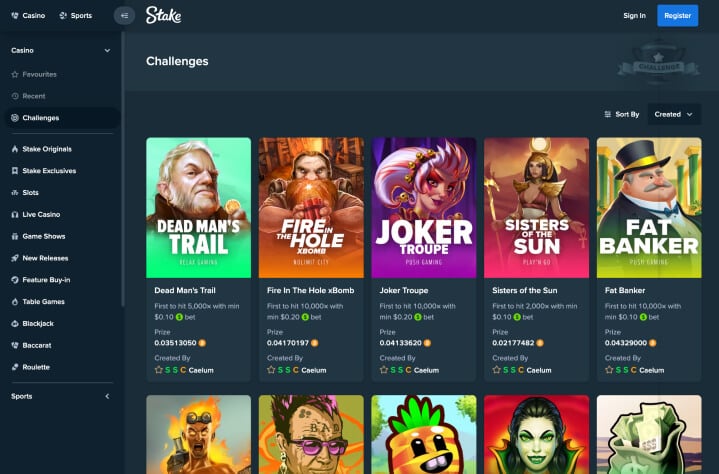The width and height of the screenshot is (719, 474).
Task: Click the Register button
Action: pyautogui.click(x=677, y=16)
